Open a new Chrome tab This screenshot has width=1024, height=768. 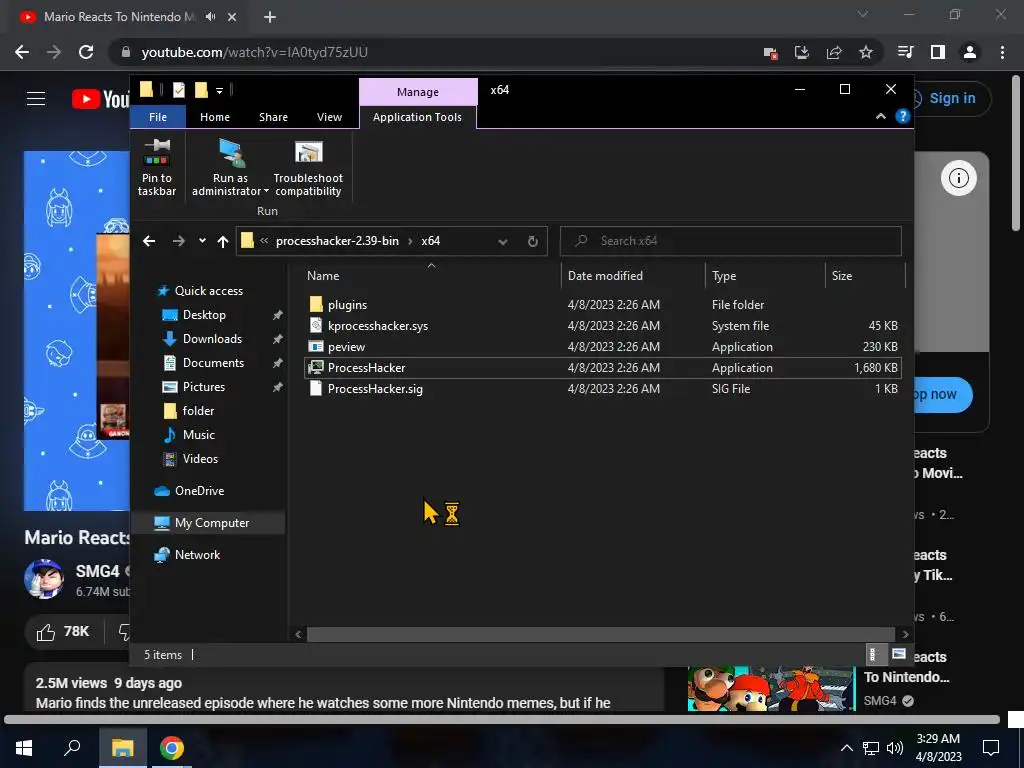coord(270,17)
